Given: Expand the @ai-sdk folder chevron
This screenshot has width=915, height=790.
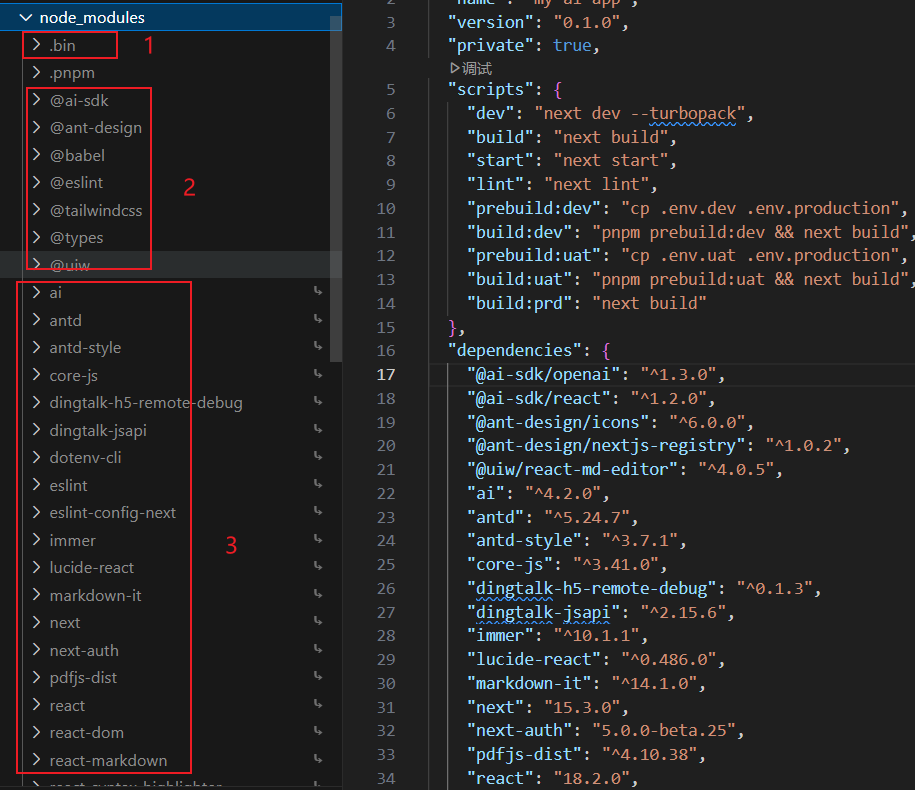Looking at the screenshot, I should click(x=36, y=100).
